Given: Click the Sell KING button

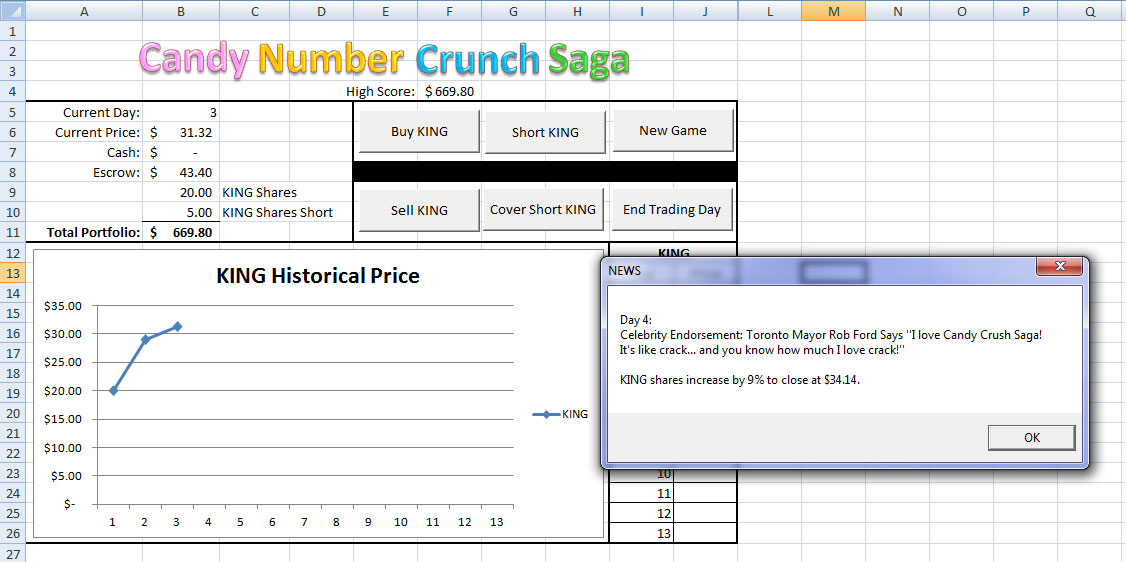Looking at the screenshot, I should (419, 210).
